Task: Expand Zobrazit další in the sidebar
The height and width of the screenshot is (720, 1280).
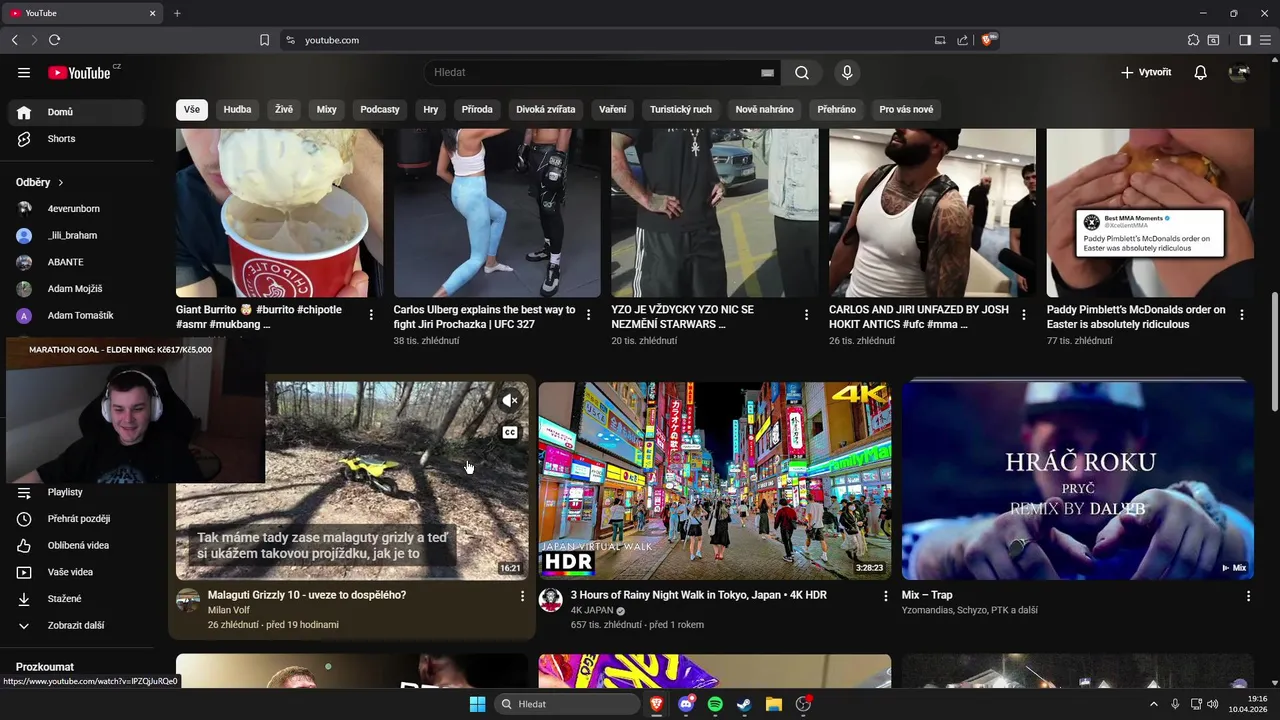Action: pyautogui.click(x=76, y=625)
